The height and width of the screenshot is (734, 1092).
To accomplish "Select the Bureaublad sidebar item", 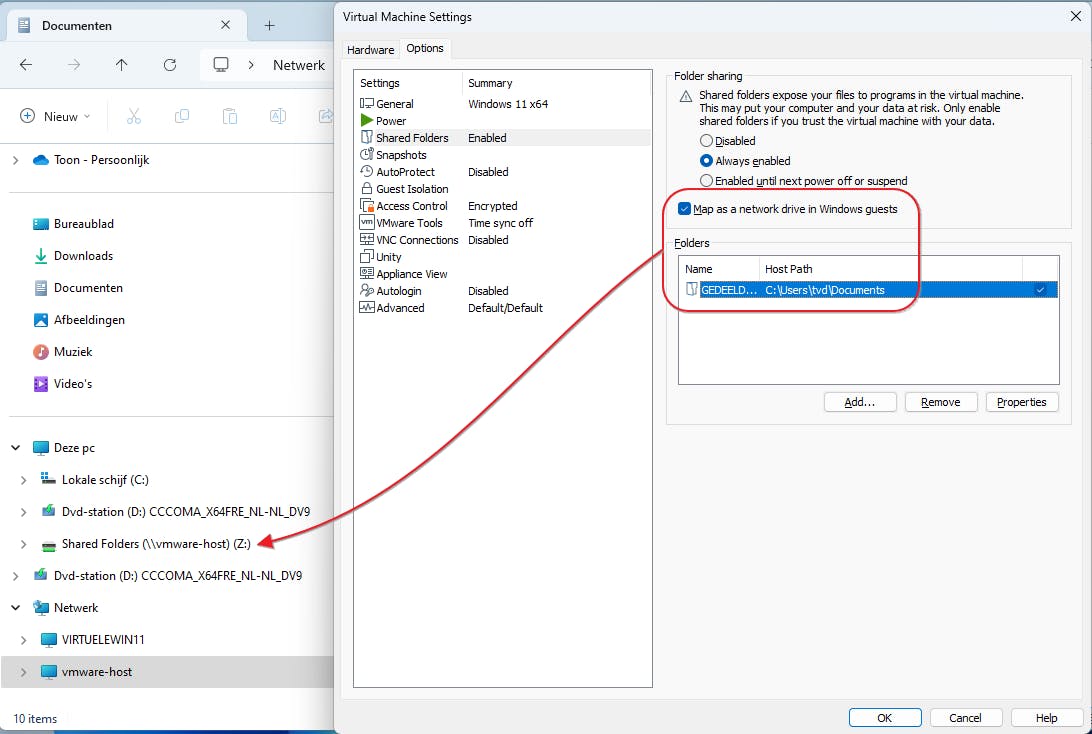I will pyautogui.click(x=73, y=224).
